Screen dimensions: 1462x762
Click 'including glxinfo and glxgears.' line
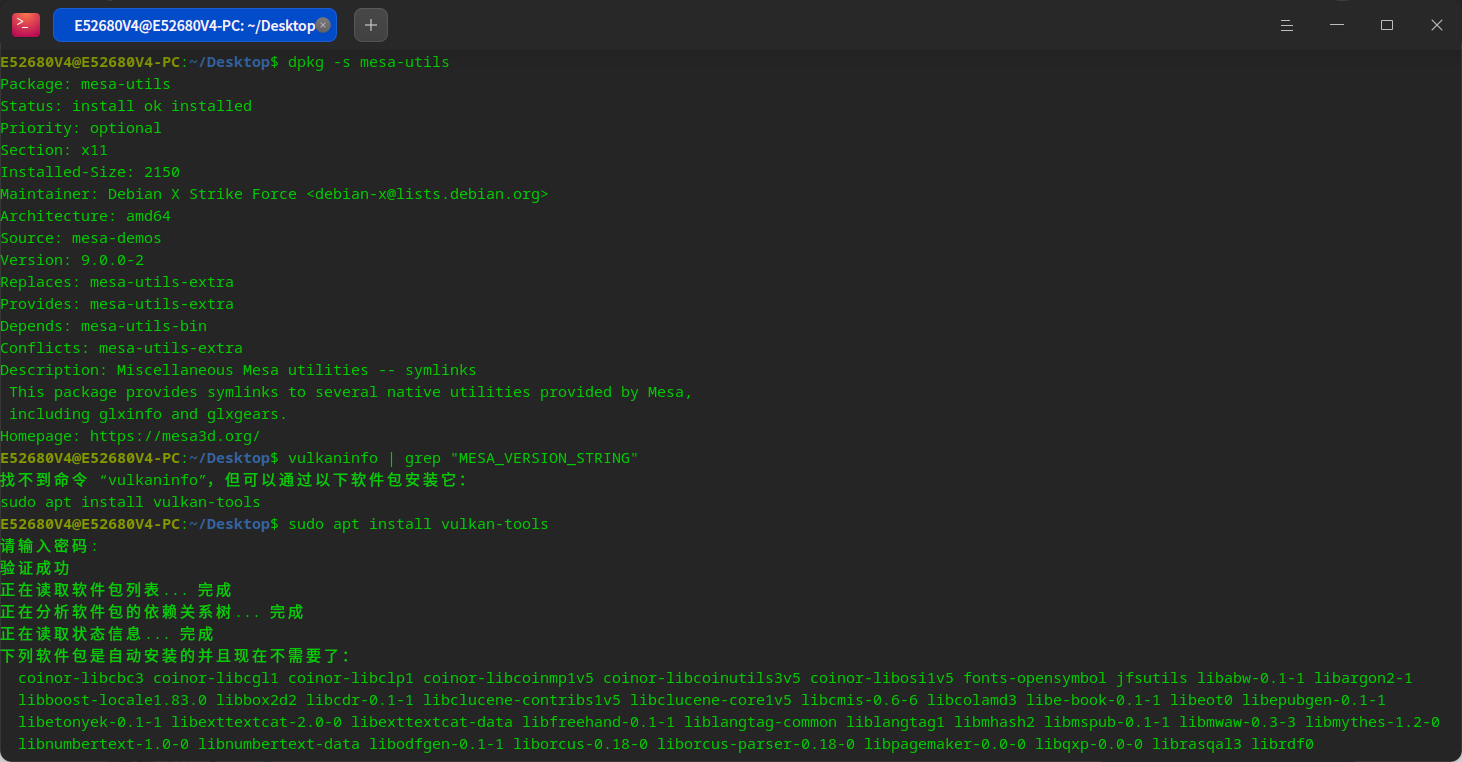[x=148, y=414]
